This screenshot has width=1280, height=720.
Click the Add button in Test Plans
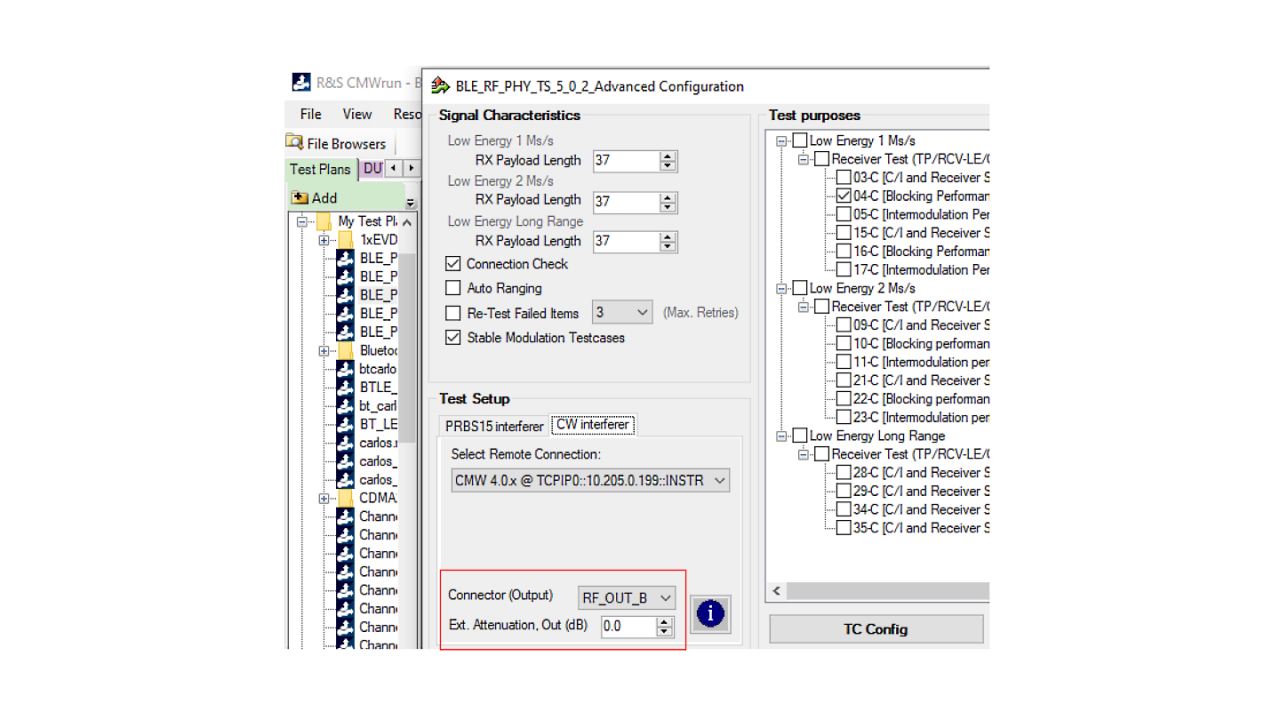click(315, 198)
